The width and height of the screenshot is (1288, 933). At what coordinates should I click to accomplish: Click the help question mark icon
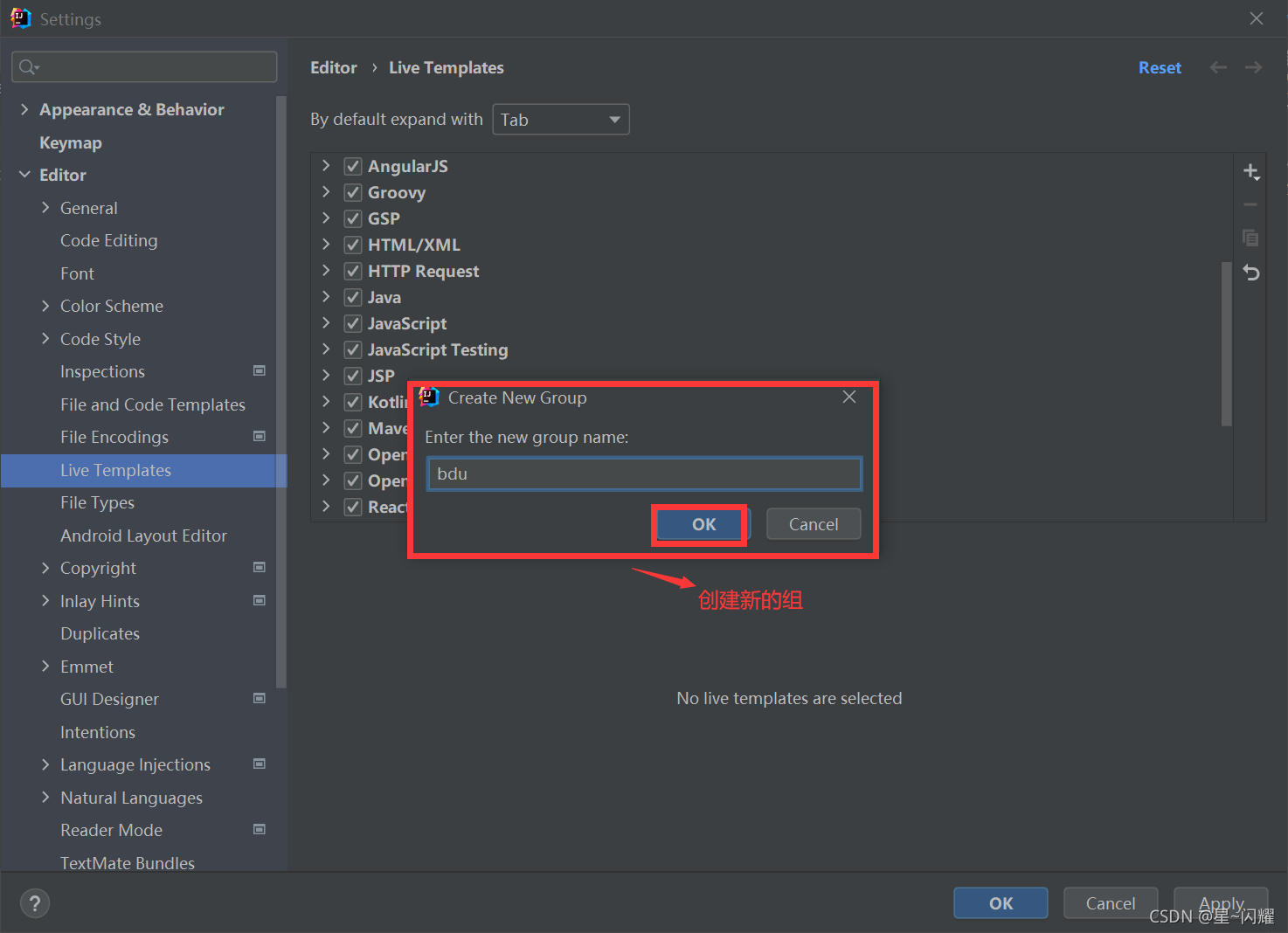point(35,903)
